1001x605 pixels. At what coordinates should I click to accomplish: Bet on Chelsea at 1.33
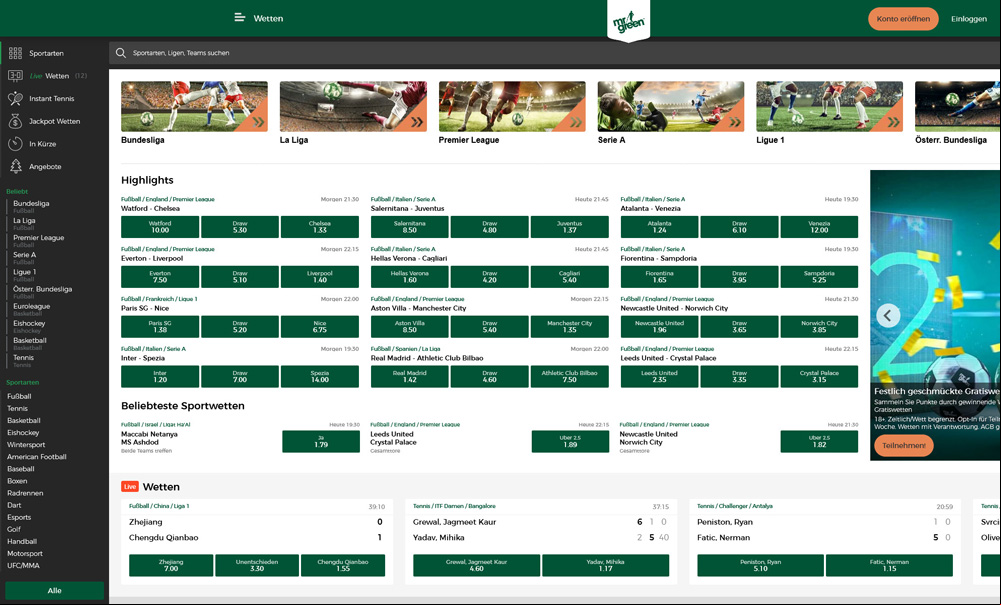320,227
